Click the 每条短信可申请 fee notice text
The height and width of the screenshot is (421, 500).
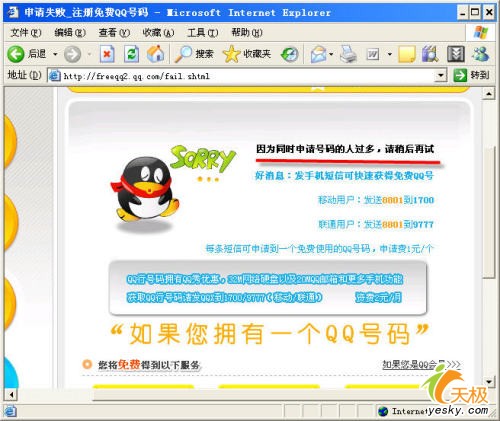(x=319, y=249)
